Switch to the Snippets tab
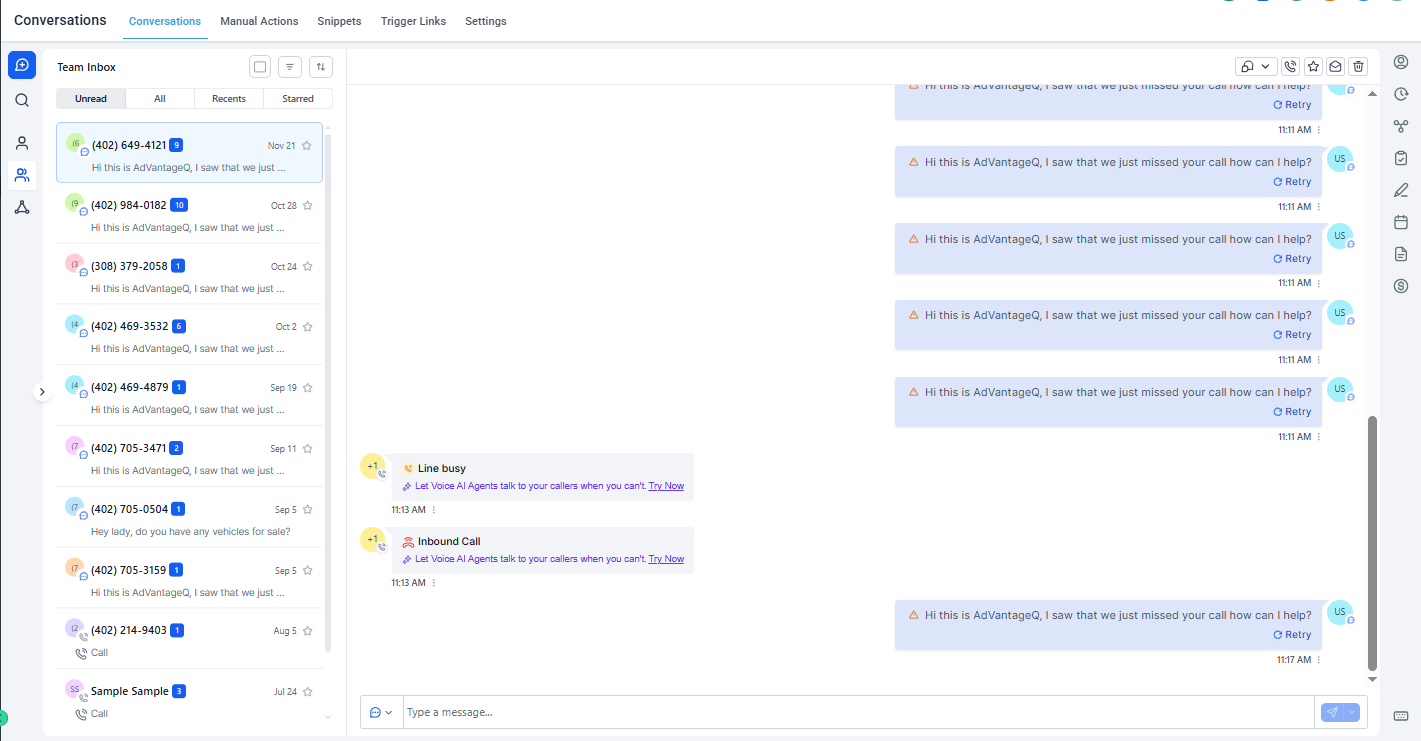This screenshot has width=1421, height=741. pyautogui.click(x=339, y=21)
